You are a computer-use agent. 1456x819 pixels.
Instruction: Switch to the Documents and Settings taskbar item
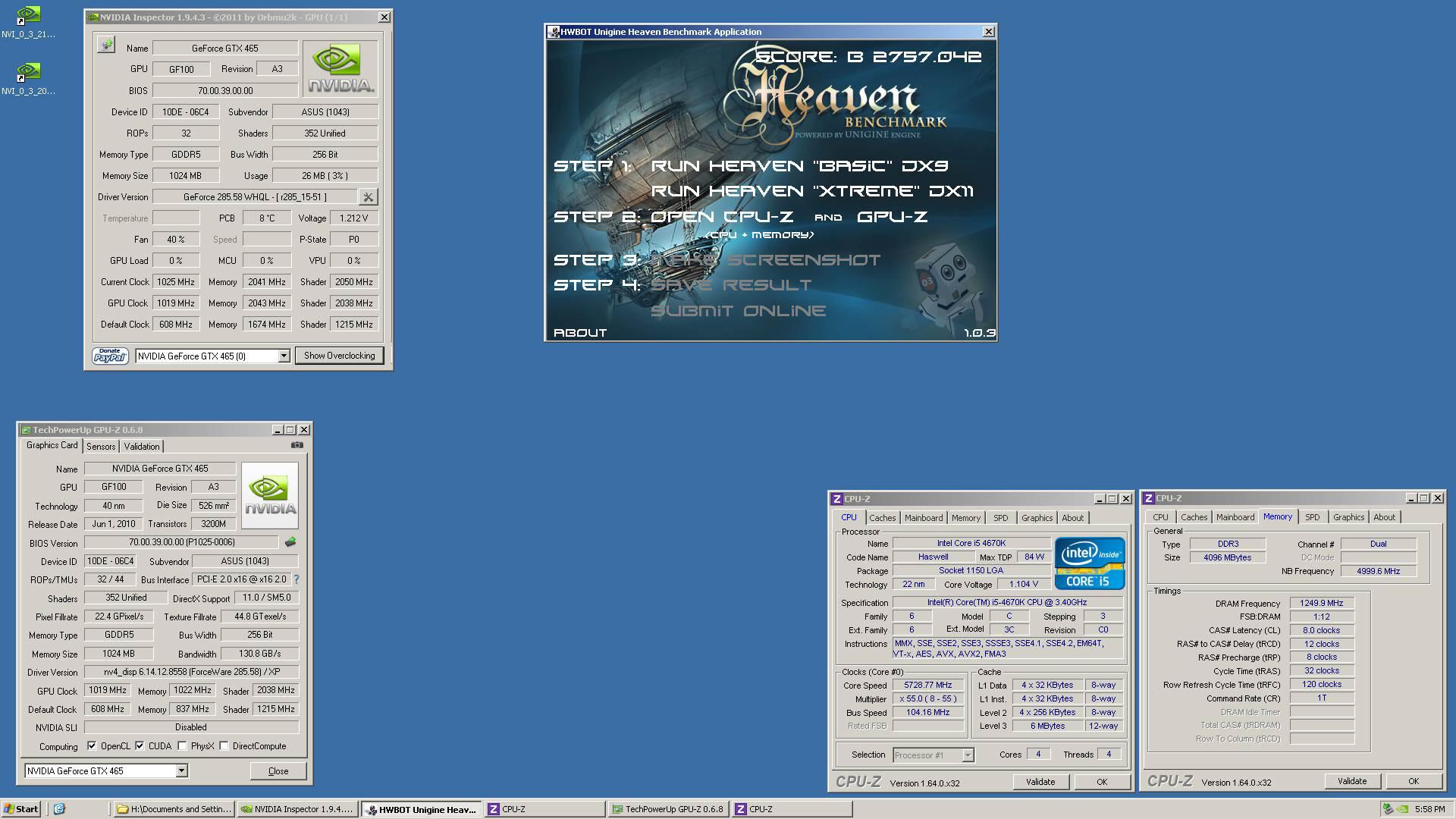click(174, 809)
